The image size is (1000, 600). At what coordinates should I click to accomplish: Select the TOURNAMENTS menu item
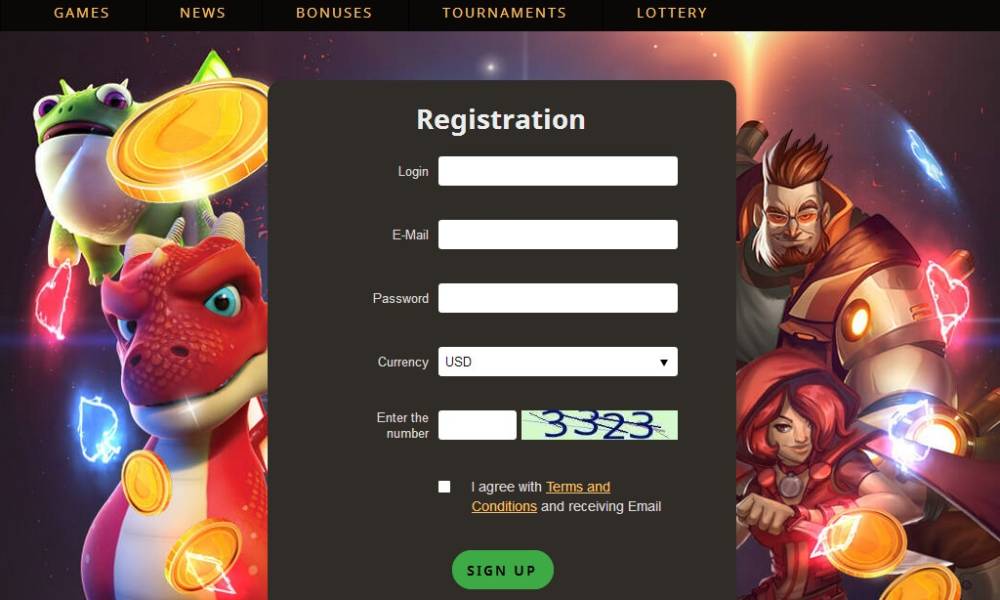[x=504, y=13]
